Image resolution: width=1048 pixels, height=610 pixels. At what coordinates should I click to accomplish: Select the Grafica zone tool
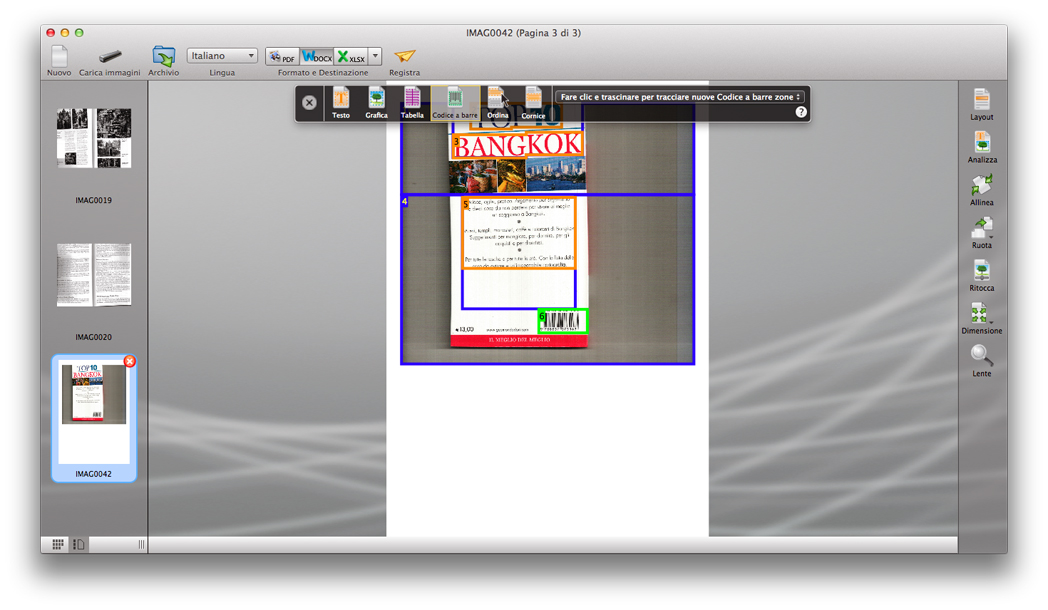coord(376,103)
